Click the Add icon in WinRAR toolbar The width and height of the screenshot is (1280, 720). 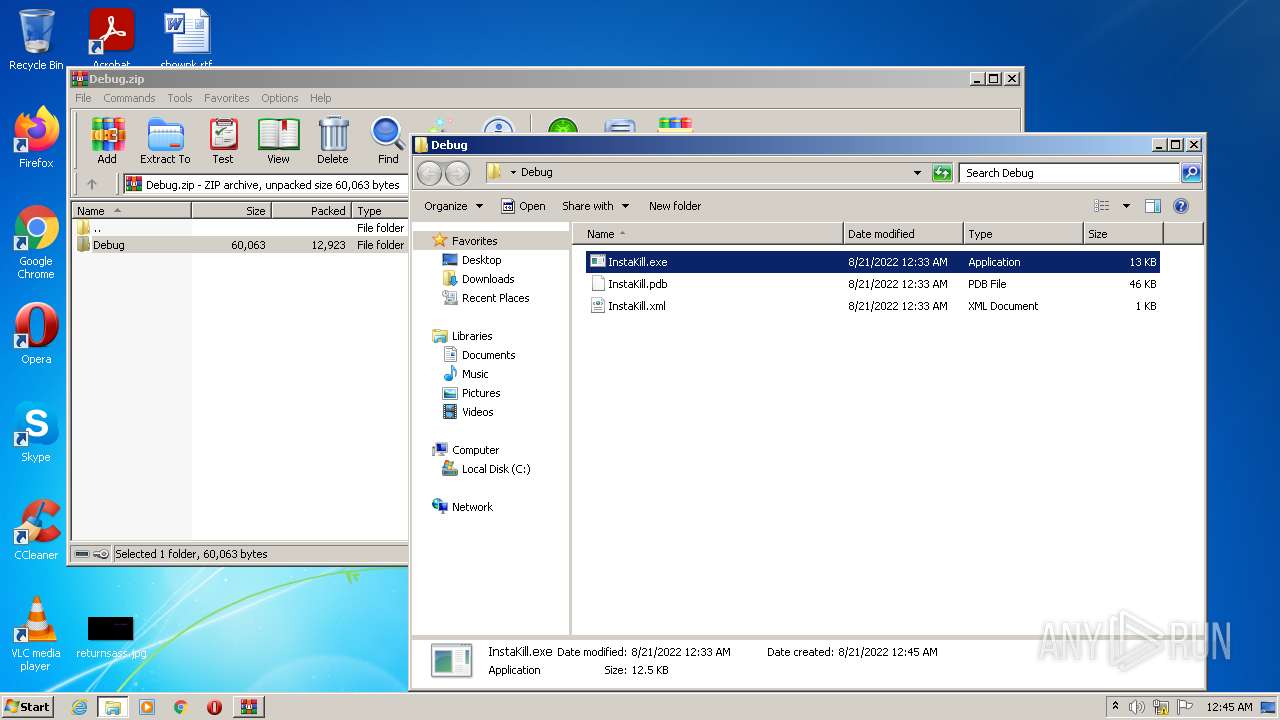(107, 141)
